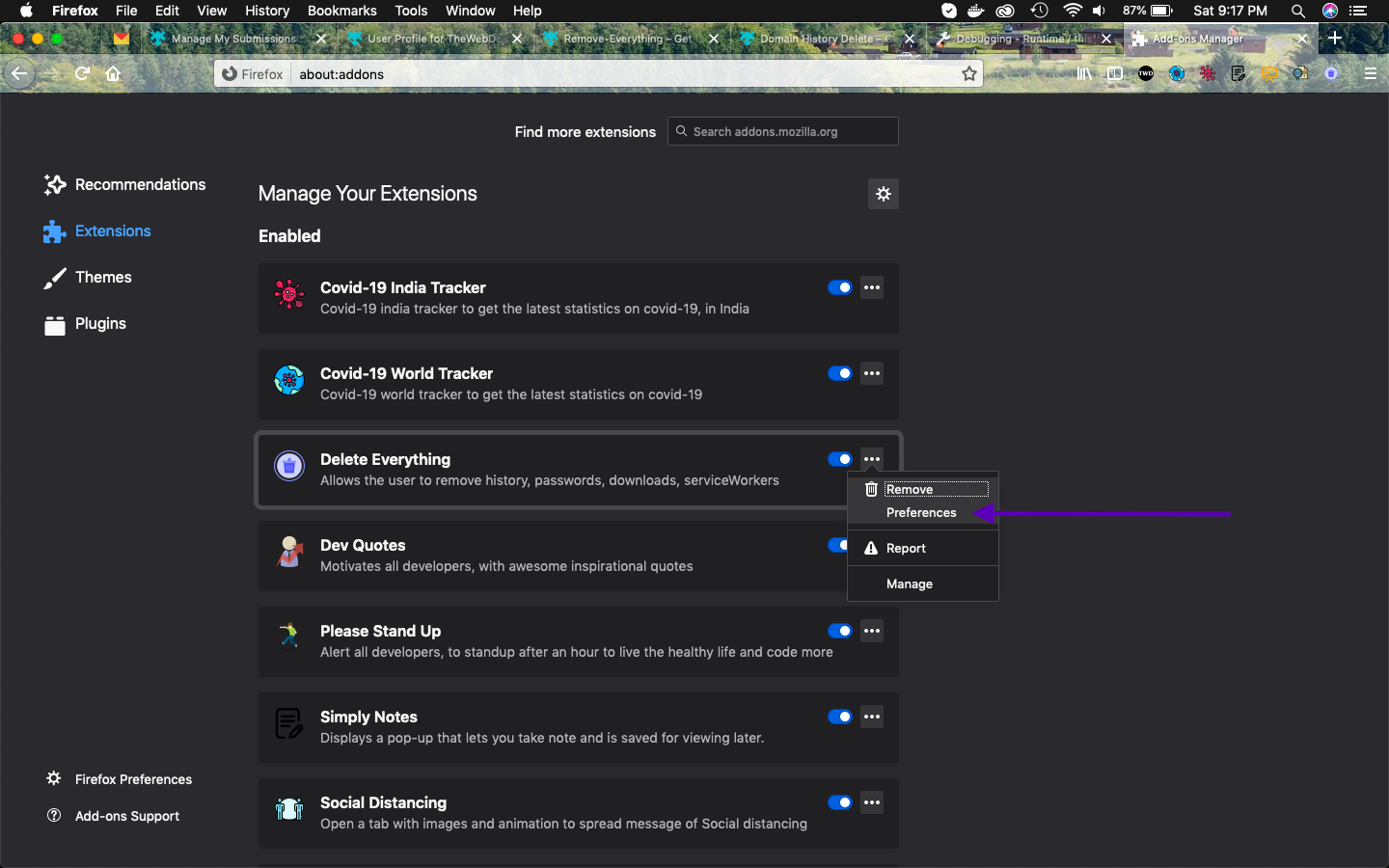Click the Docker whale menu bar icon
Viewport: 1389px width, 868px height.
pyautogui.click(x=976, y=11)
